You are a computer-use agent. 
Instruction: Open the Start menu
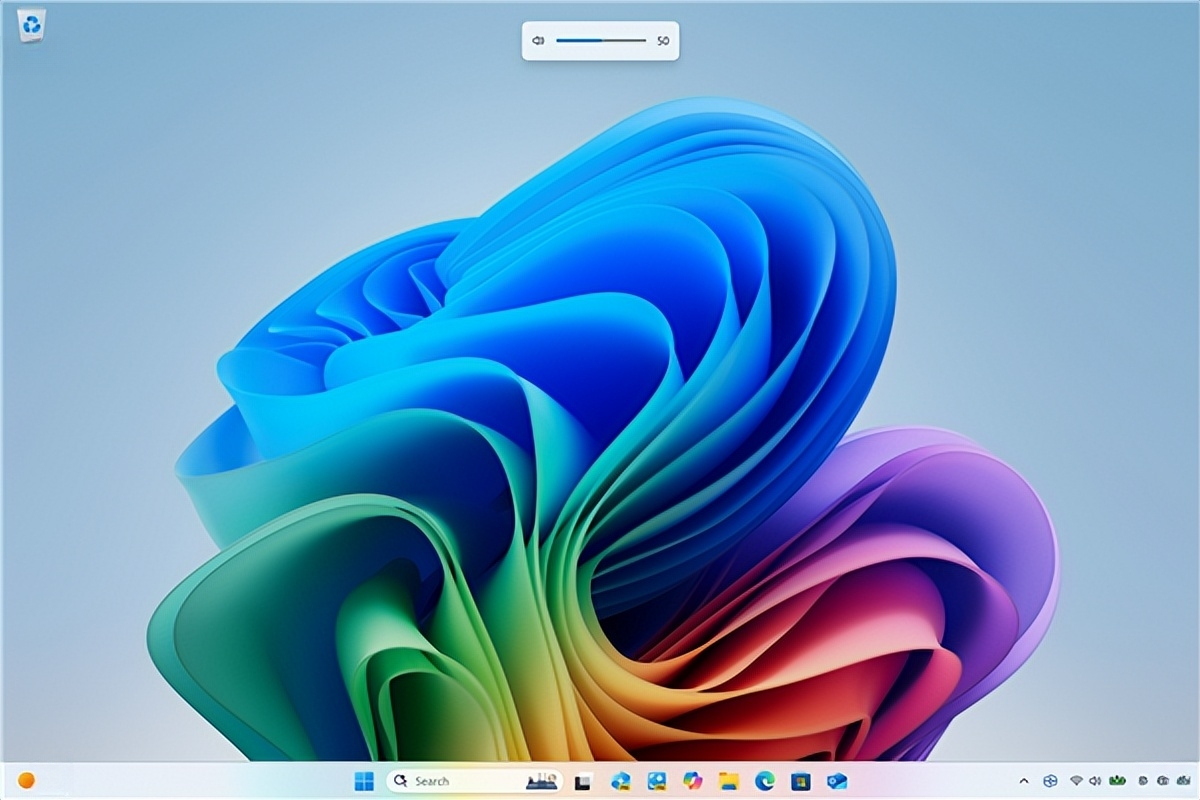coord(364,781)
